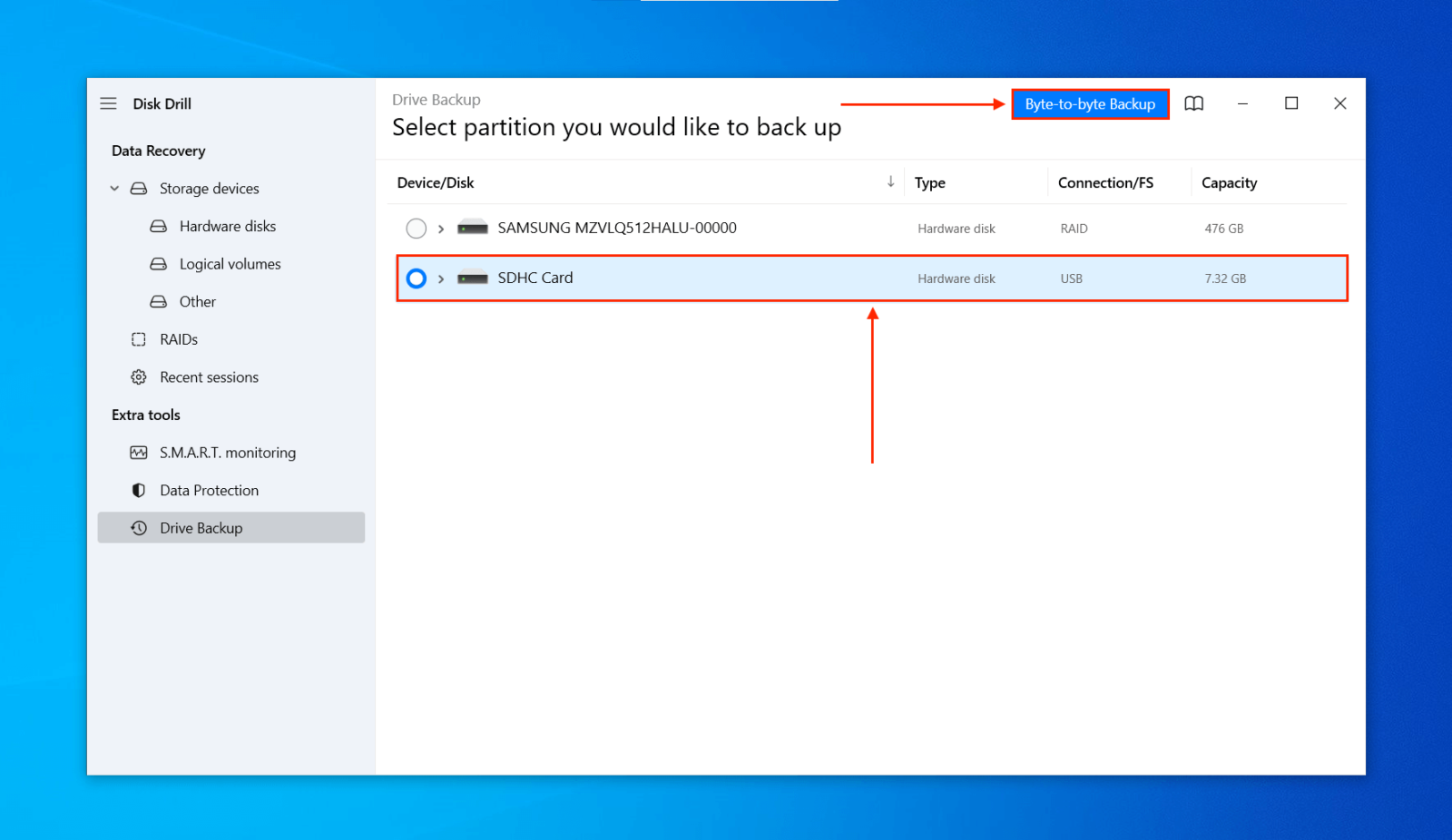
Task: Open the hamburger menu in Disk Drill
Action: (x=108, y=103)
